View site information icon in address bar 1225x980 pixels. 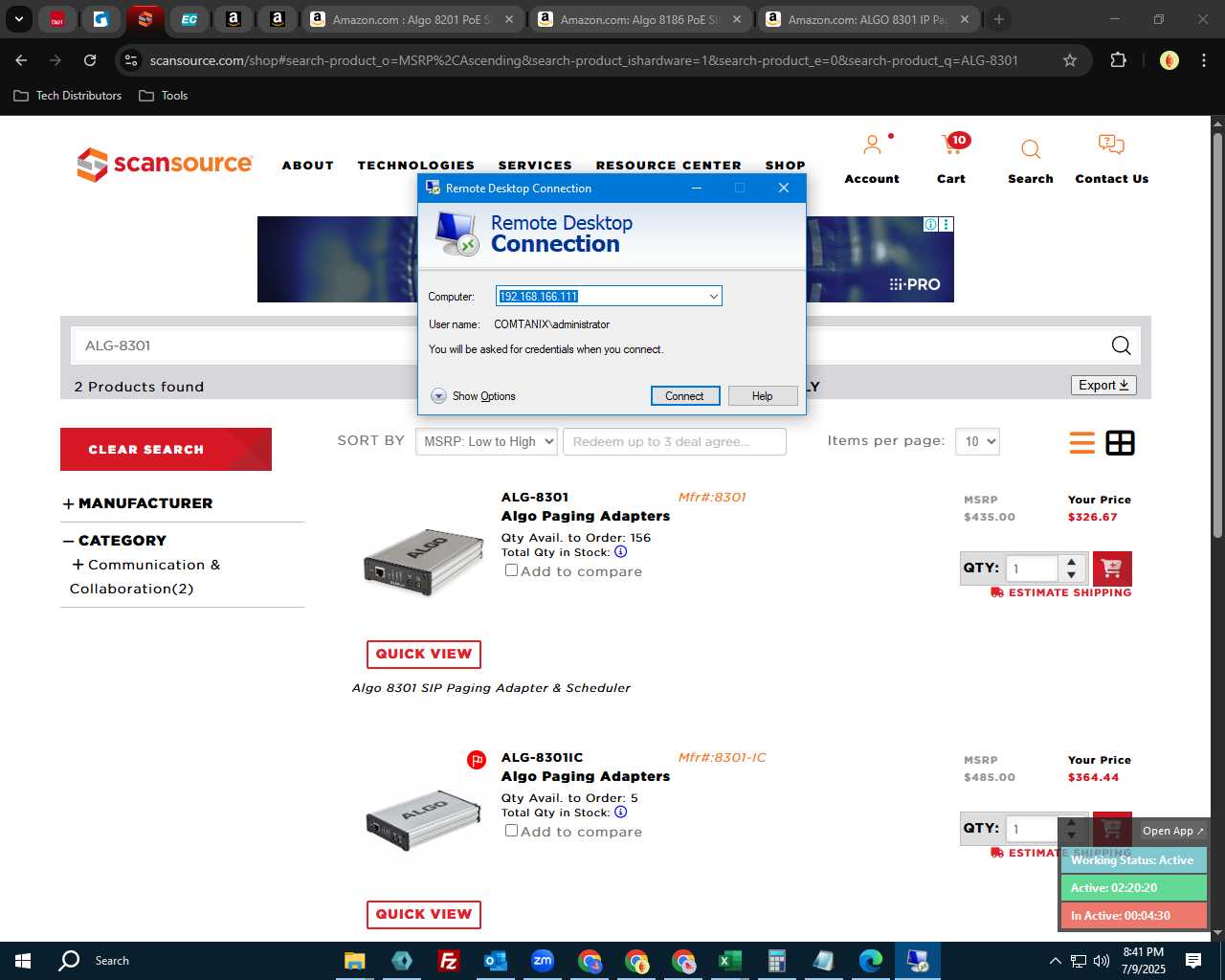131,60
